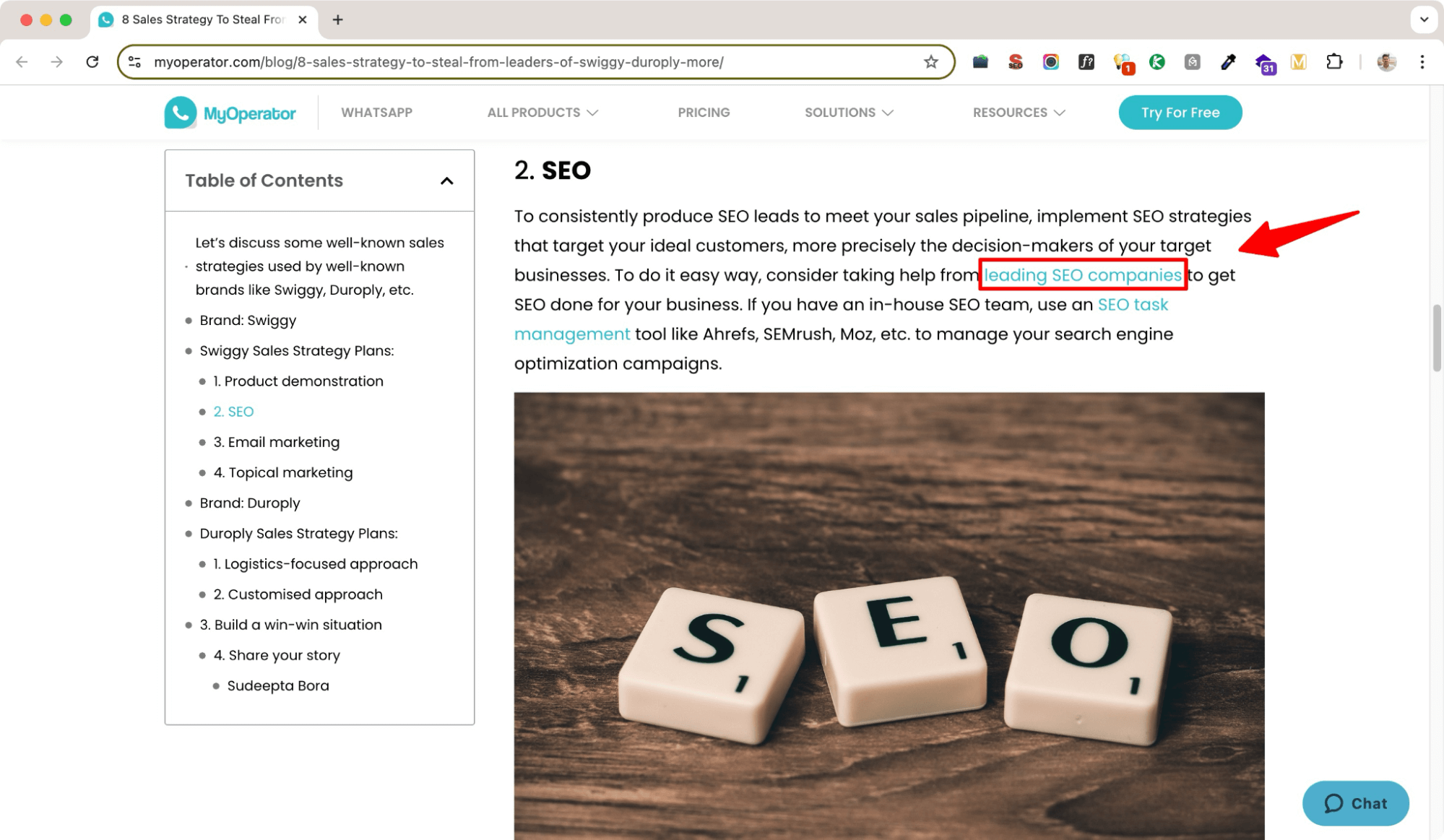
Task: Open the SEOquake extension
Action: point(1016,62)
